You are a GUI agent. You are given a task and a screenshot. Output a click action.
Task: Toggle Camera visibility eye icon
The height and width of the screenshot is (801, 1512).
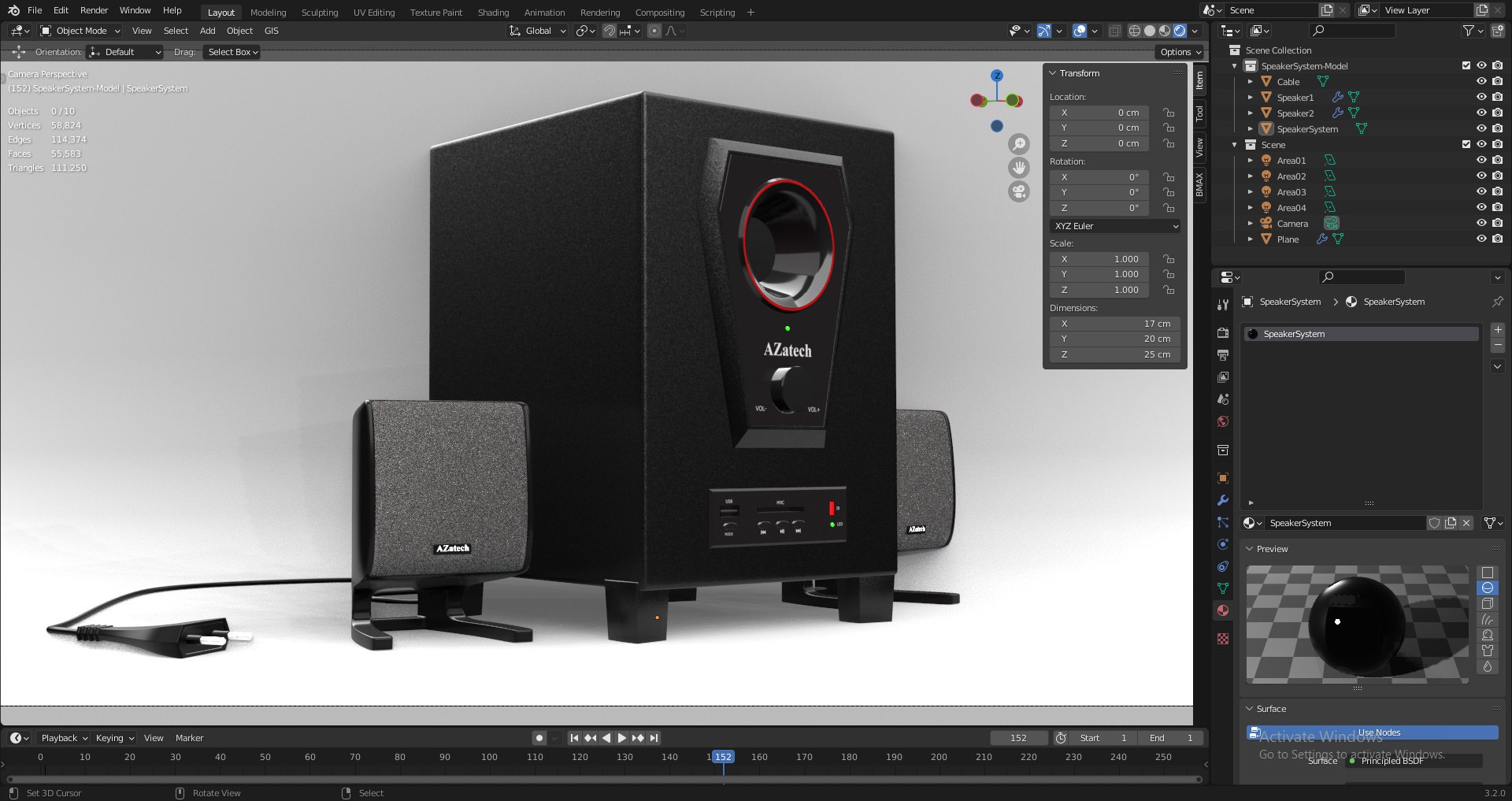click(1481, 223)
